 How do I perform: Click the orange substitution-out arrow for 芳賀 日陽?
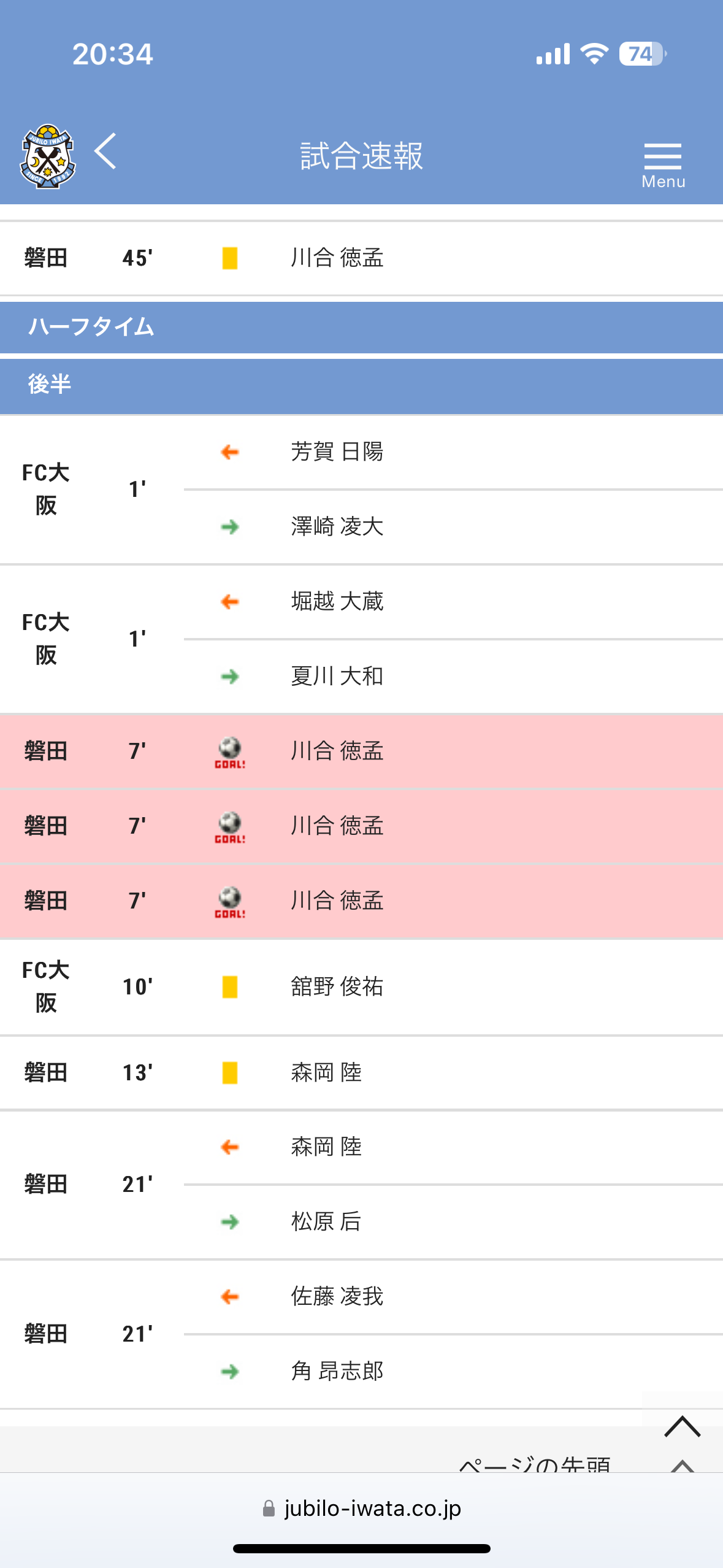pos(230,452)
